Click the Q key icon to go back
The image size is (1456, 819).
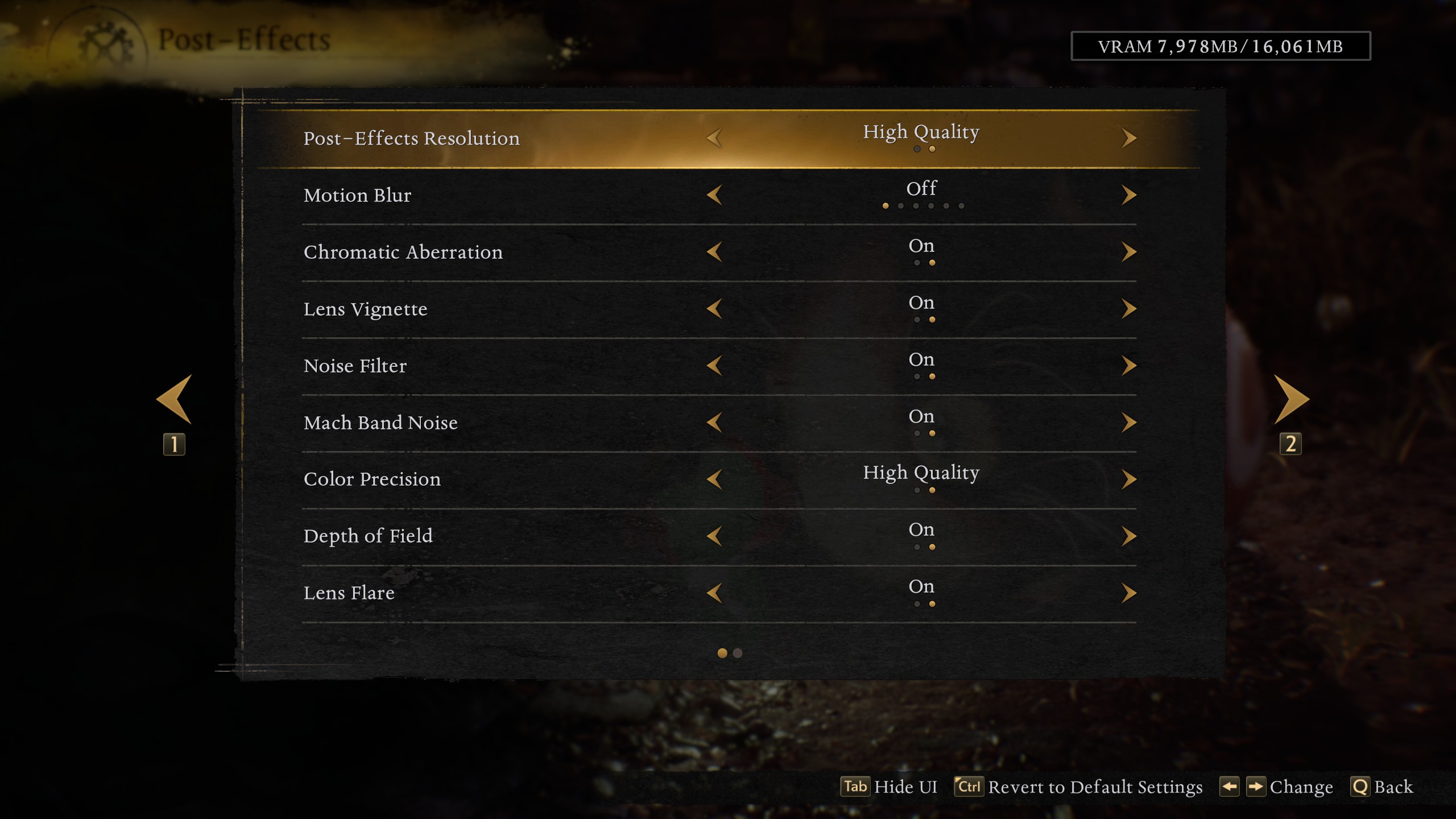(1360, 787)
